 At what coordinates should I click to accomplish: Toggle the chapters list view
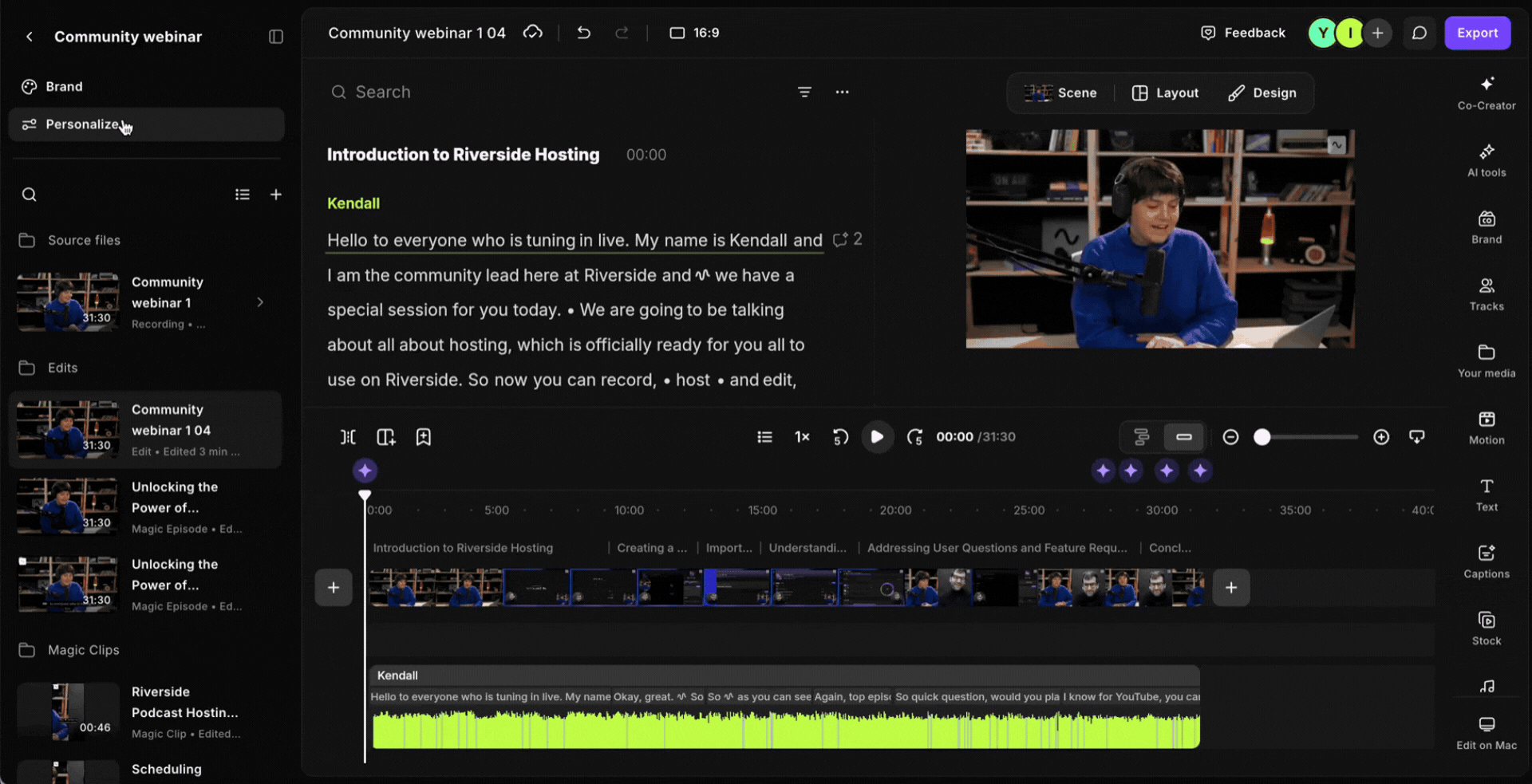[x=764, y=437]
